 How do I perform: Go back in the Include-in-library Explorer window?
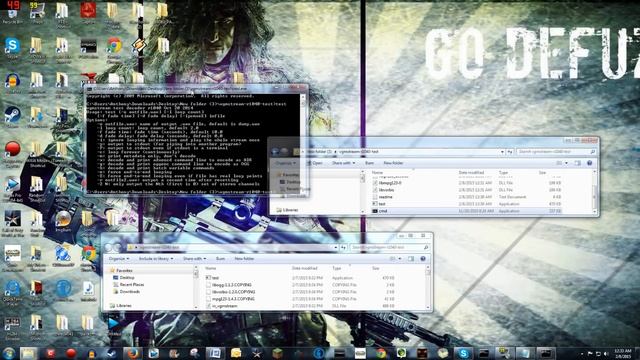pyautogui.click(x=108, y=247)
